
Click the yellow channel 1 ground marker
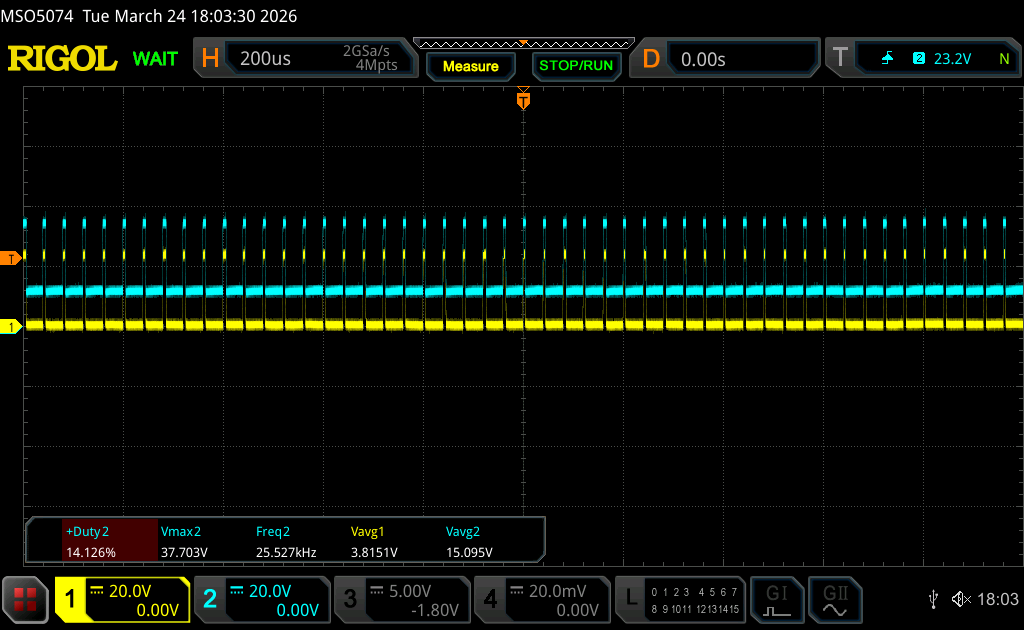[11, 327]
